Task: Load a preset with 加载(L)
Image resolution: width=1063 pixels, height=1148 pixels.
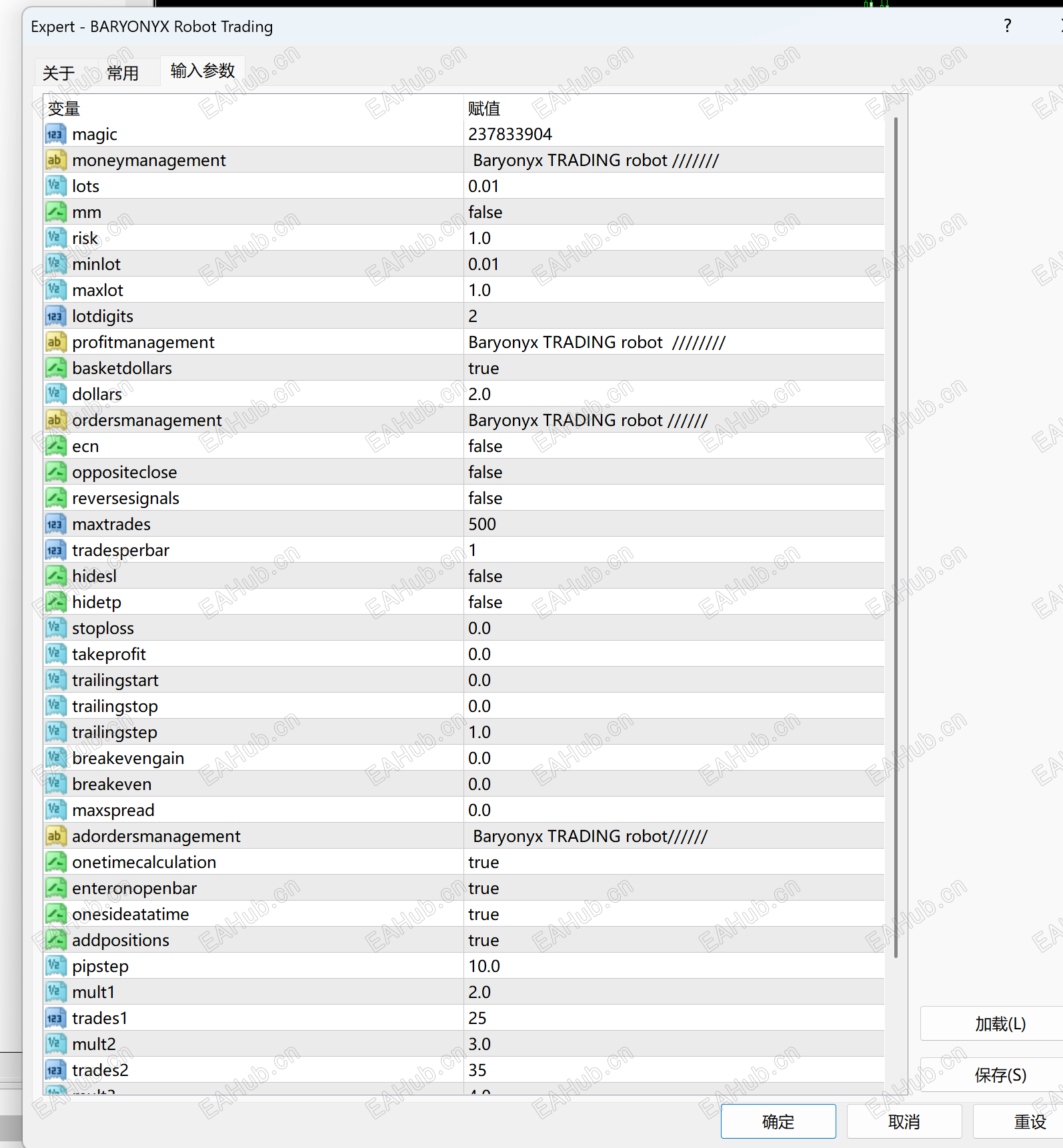Action: 992,1023
